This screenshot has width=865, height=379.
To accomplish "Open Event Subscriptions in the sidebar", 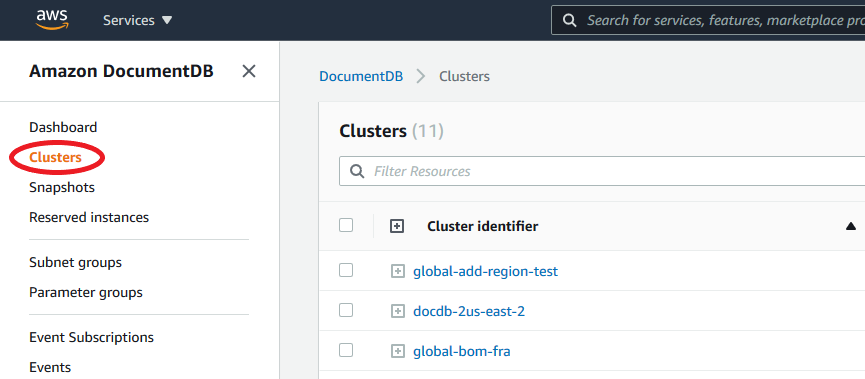I will [92, 337].
